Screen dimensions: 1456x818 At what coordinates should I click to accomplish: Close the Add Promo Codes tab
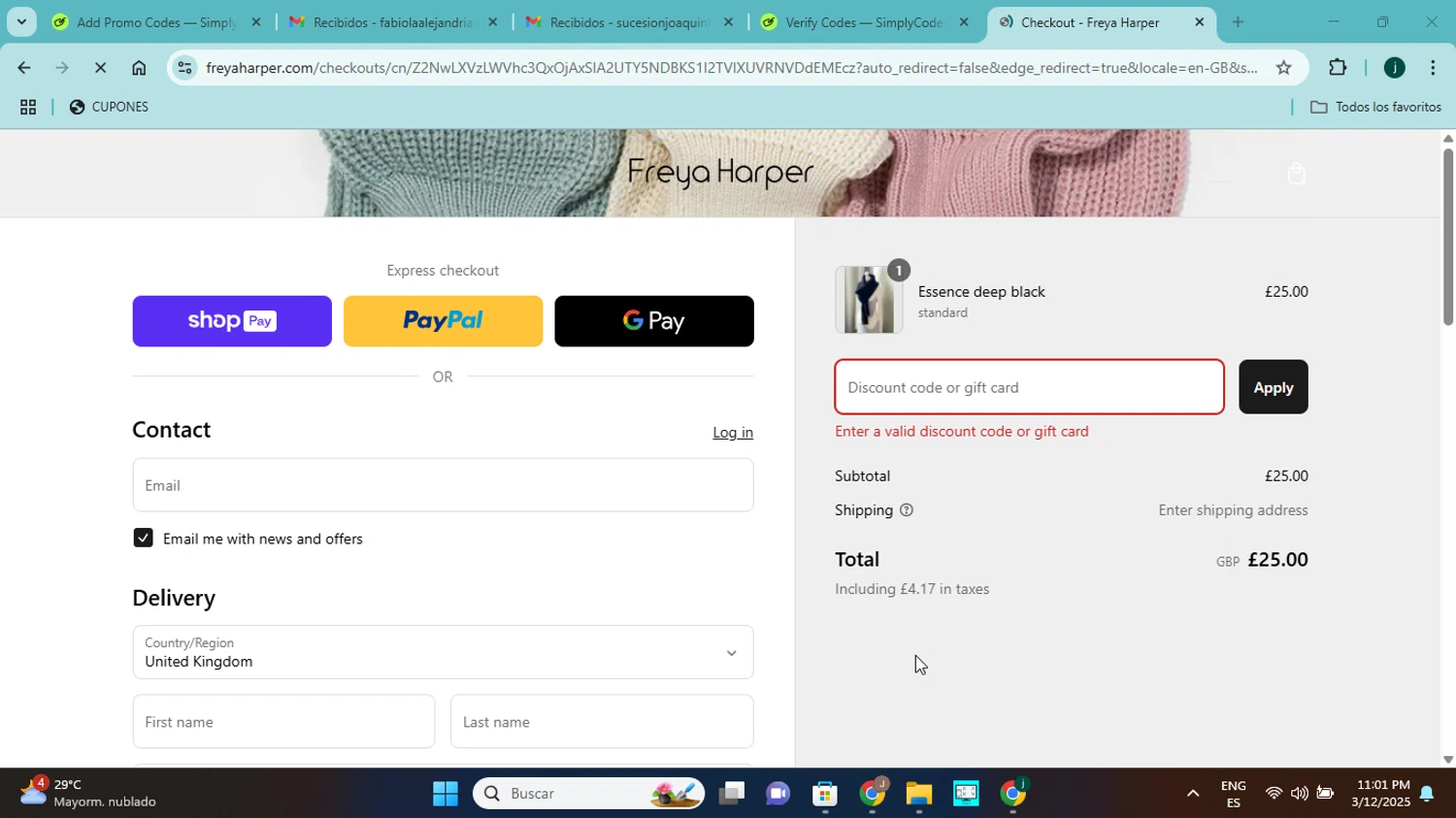(256, 22)
